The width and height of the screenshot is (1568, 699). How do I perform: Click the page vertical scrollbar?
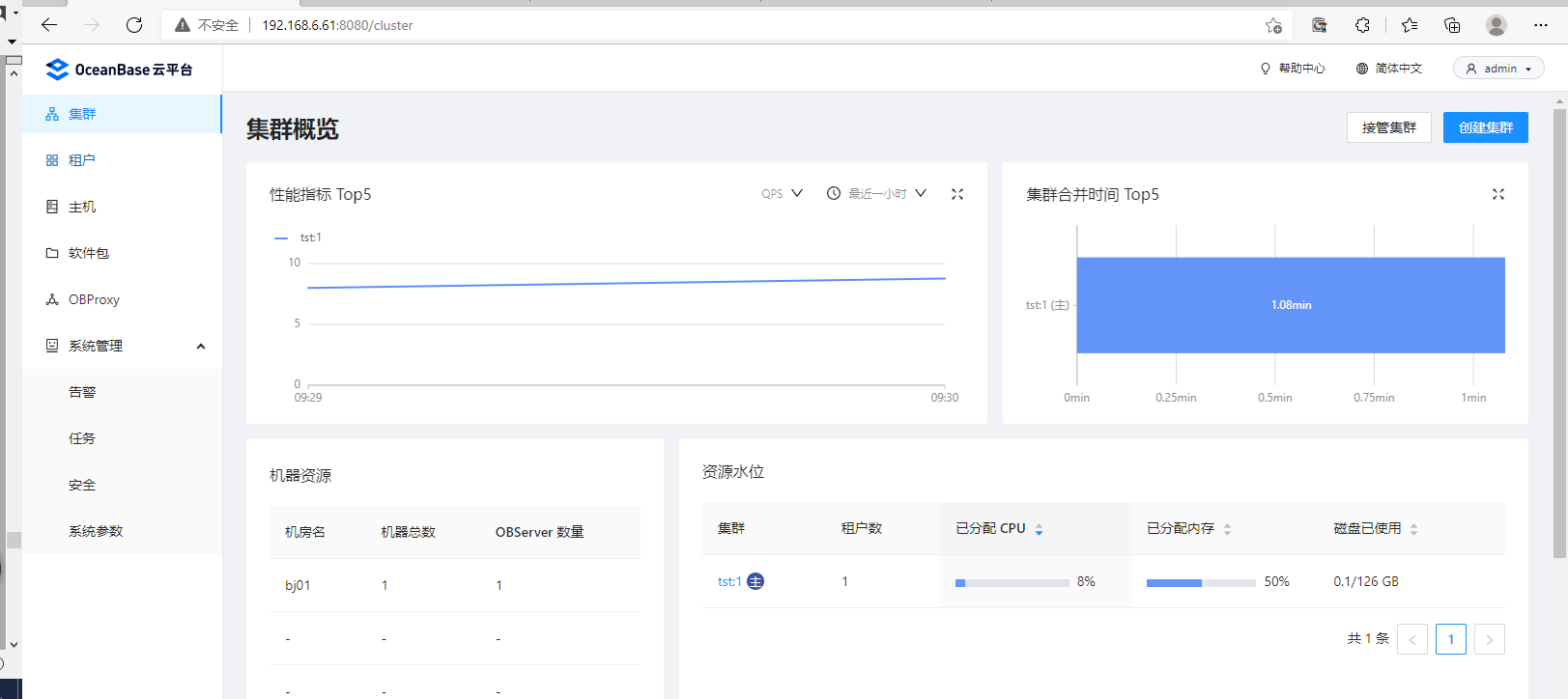click(1560, 333)
